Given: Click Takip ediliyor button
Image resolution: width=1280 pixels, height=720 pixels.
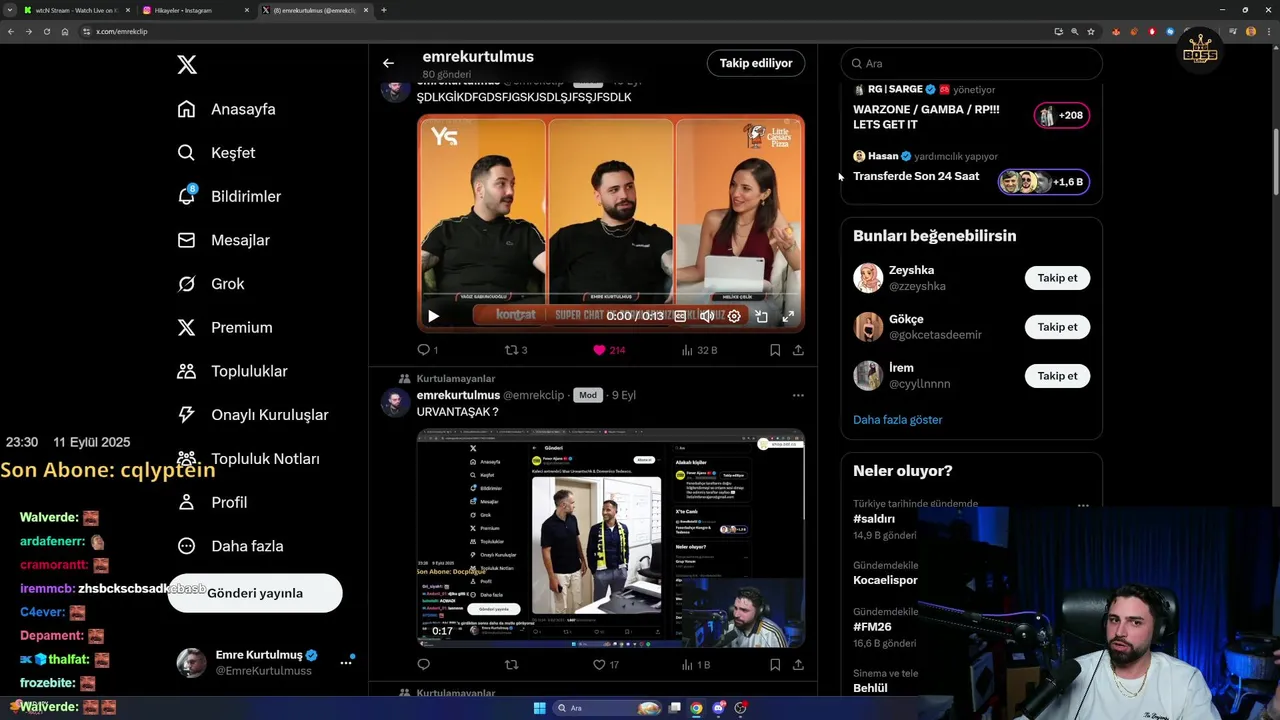Looking at the screenshot, I should [756, 63].
